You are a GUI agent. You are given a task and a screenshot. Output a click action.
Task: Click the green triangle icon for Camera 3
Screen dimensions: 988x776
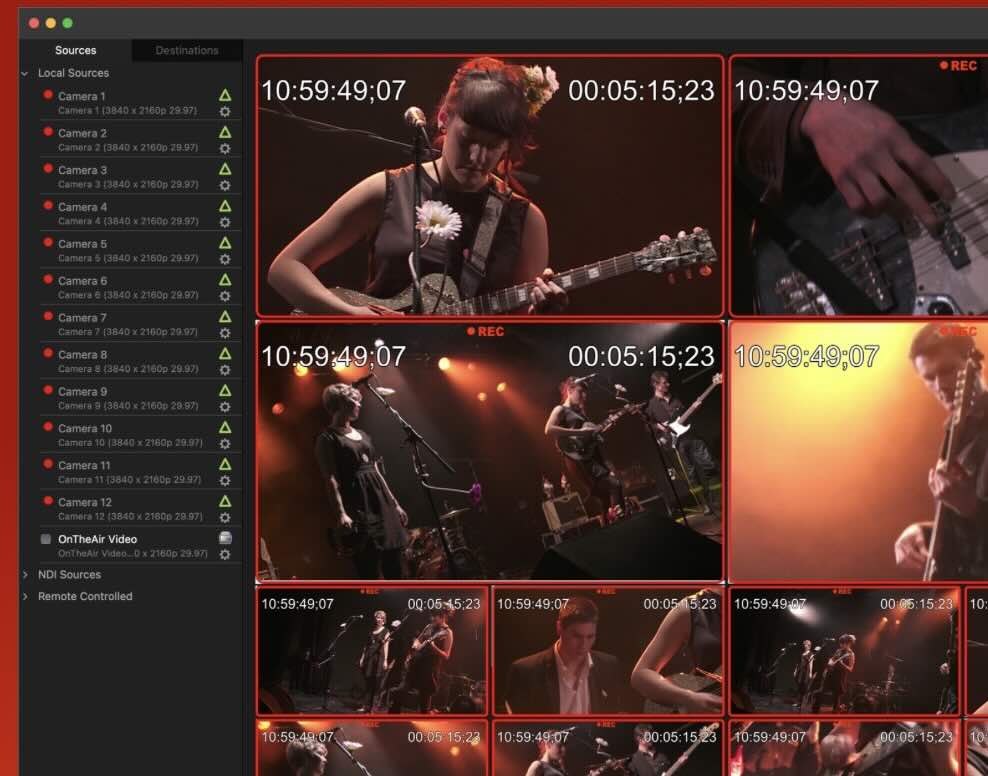click(x=225, y=169)
